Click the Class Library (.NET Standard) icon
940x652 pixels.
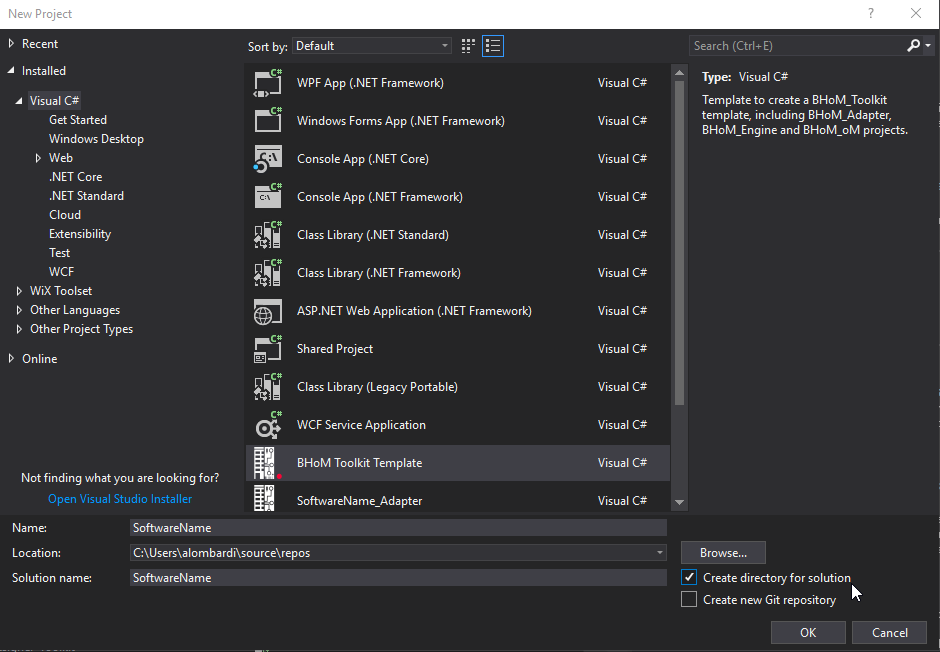click(x=267, y=235)
